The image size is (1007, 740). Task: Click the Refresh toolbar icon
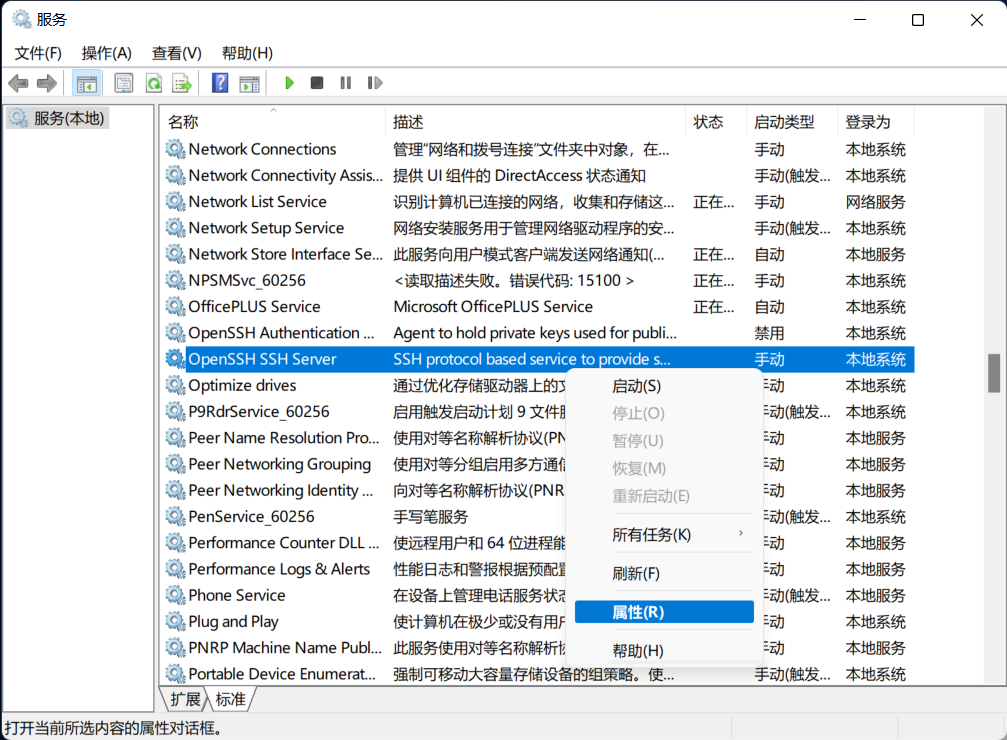pyautogui.click(x=153, y=83)
